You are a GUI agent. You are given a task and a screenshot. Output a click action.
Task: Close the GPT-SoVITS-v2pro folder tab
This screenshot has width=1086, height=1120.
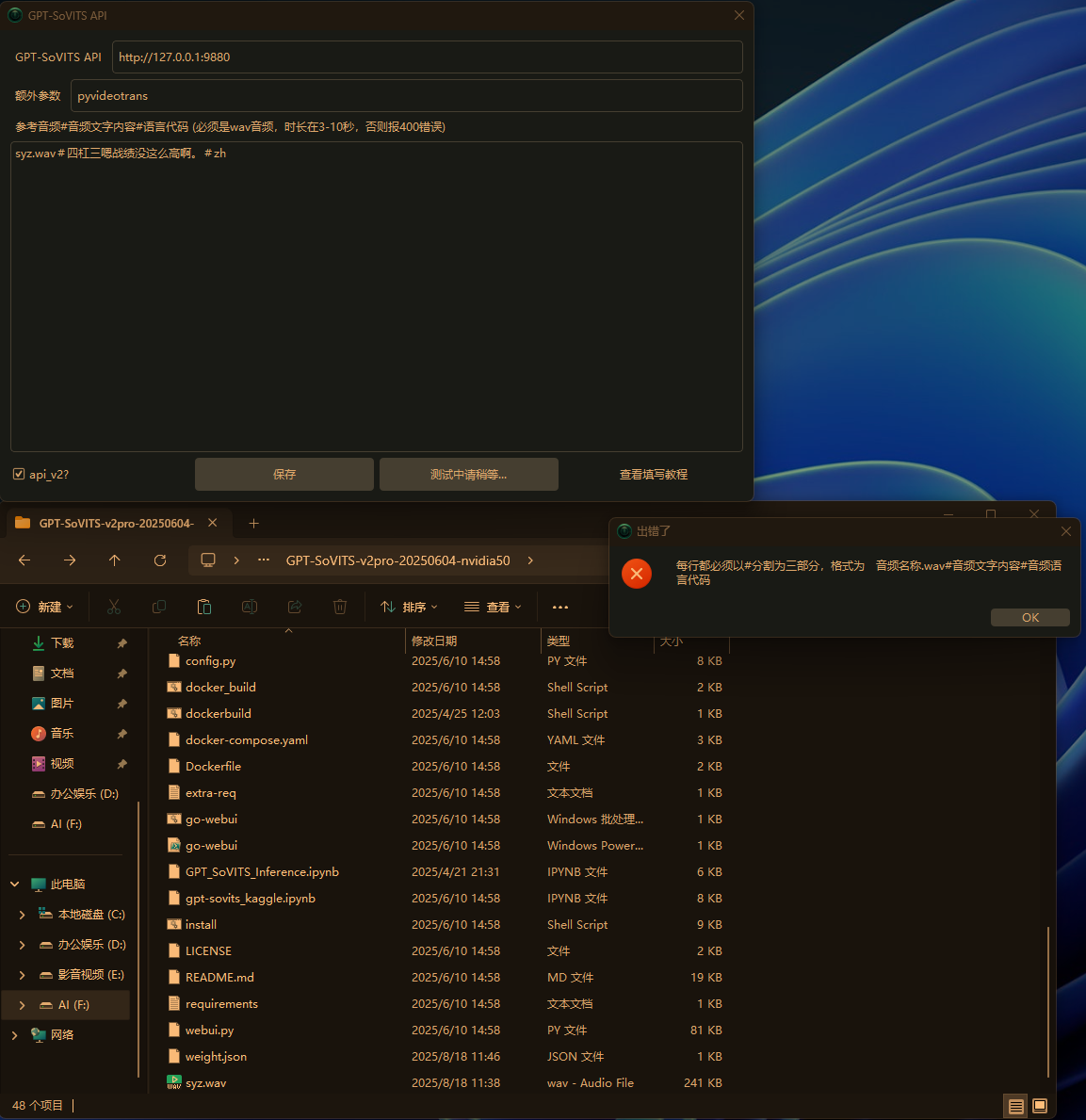point(212,523)
